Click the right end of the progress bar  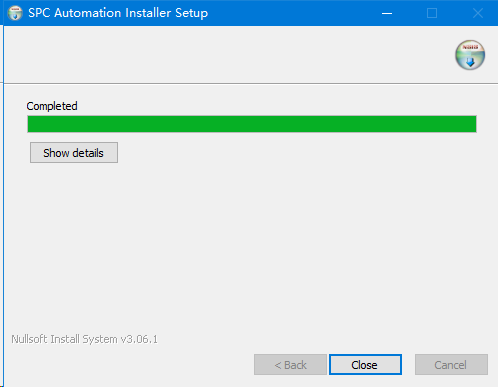click(x=473, y=124)
